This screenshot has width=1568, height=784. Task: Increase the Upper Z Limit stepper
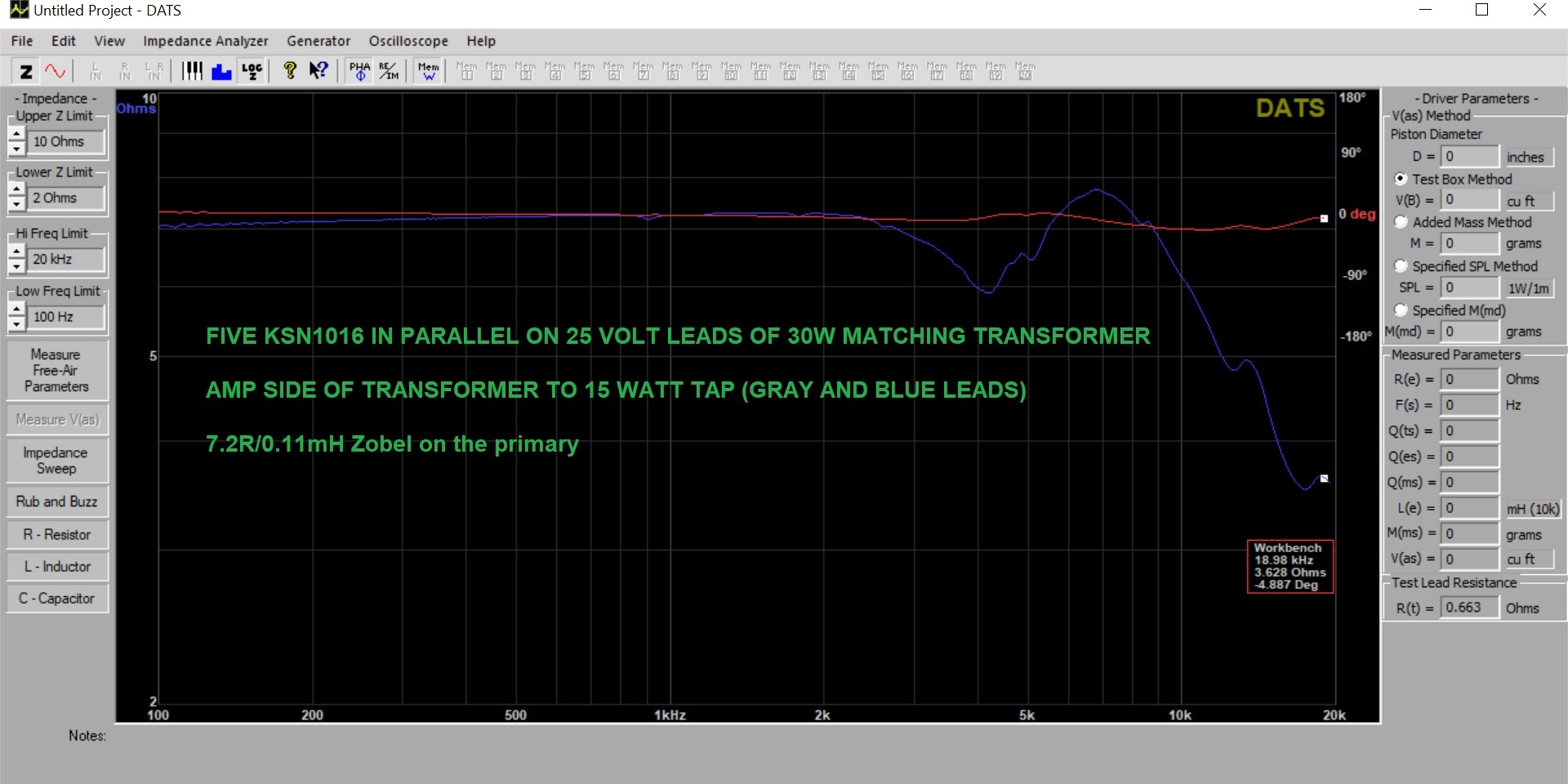[x=16, y=134]
